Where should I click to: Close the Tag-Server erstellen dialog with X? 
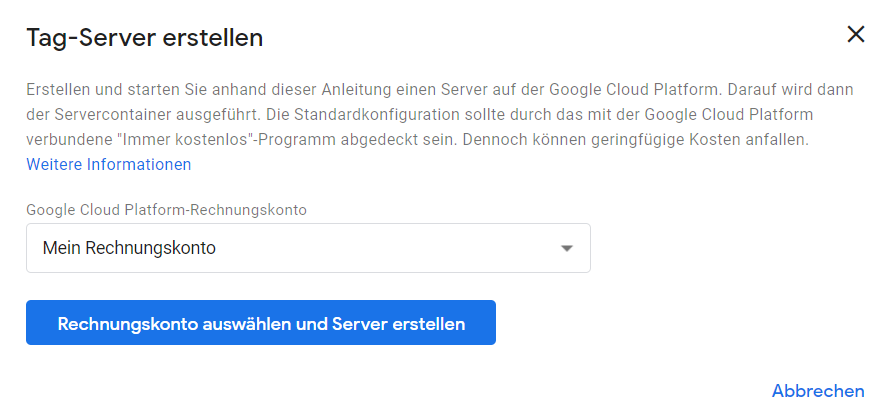[x=855, y=35]
